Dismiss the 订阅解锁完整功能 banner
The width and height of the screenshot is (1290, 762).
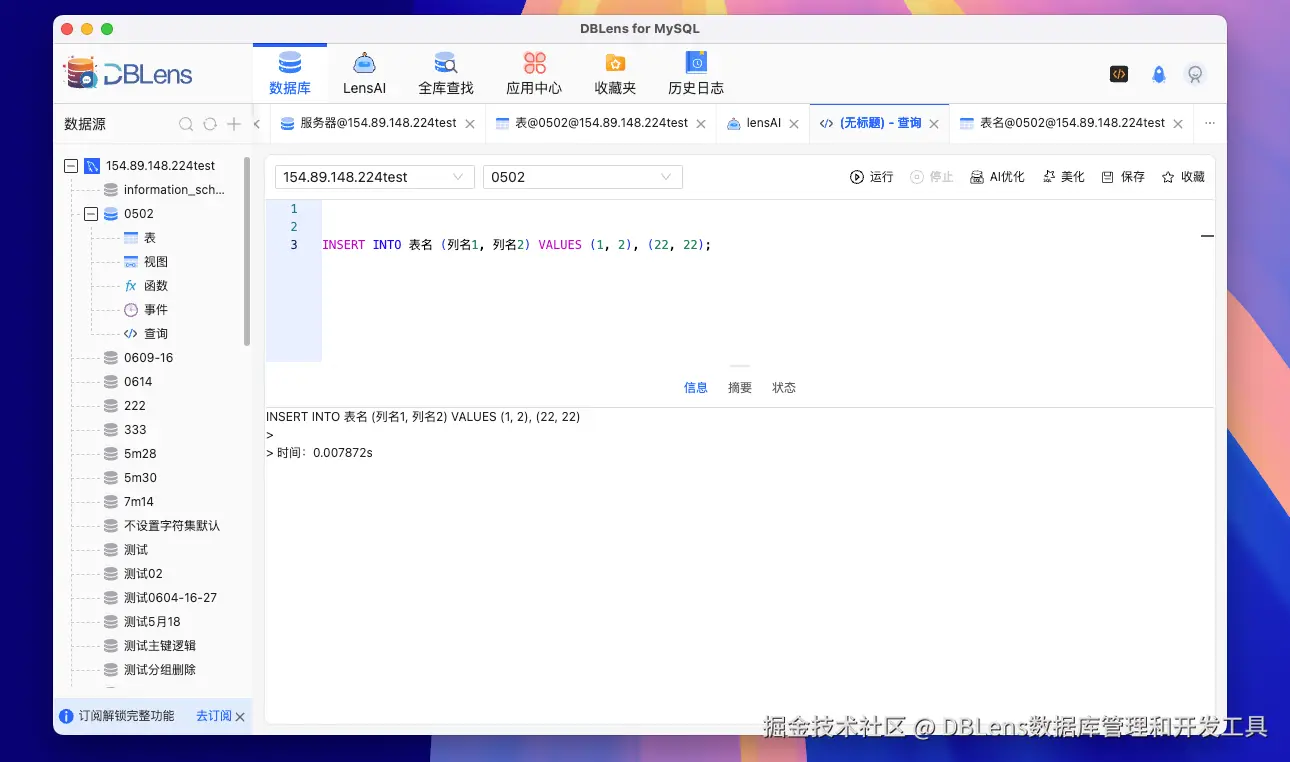coord(240,717)
